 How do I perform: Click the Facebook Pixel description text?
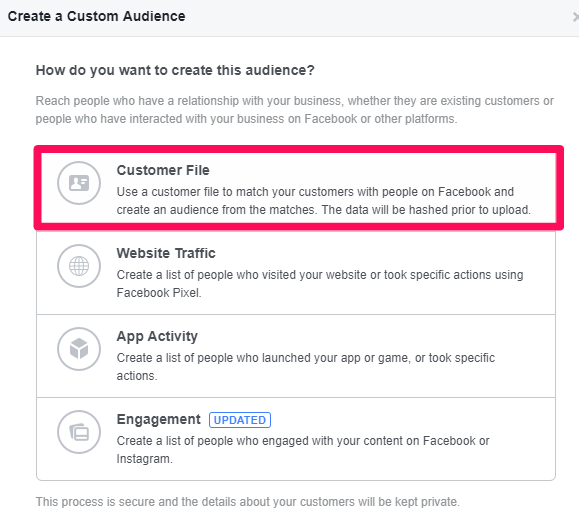coord(320,284)
